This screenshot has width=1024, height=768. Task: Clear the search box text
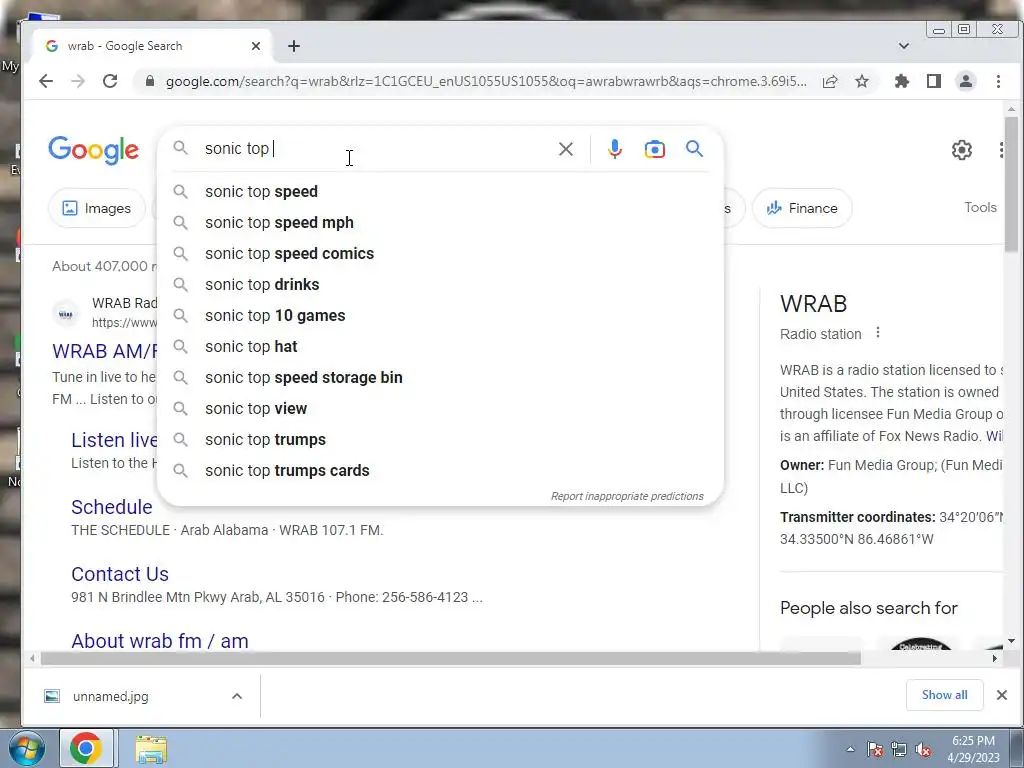[566, 149]
